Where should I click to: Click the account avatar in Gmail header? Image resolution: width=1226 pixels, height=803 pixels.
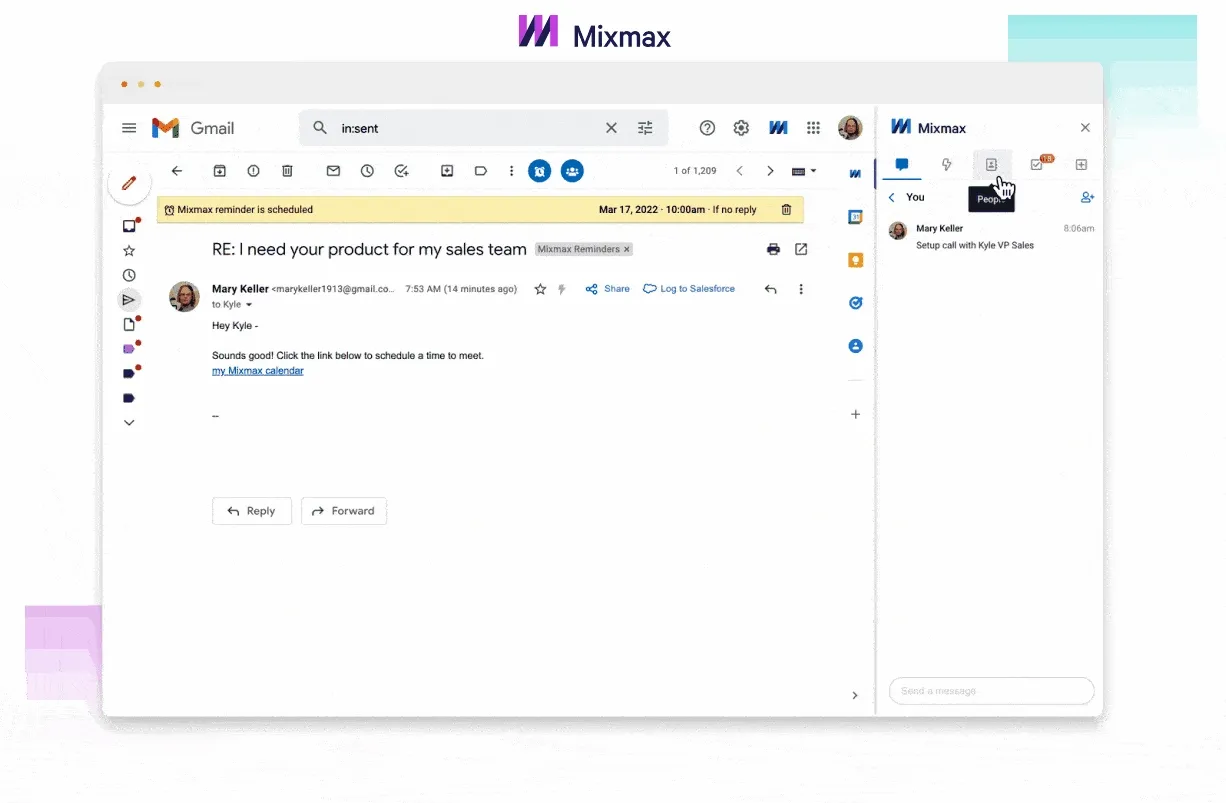click(x=850, y=128)
